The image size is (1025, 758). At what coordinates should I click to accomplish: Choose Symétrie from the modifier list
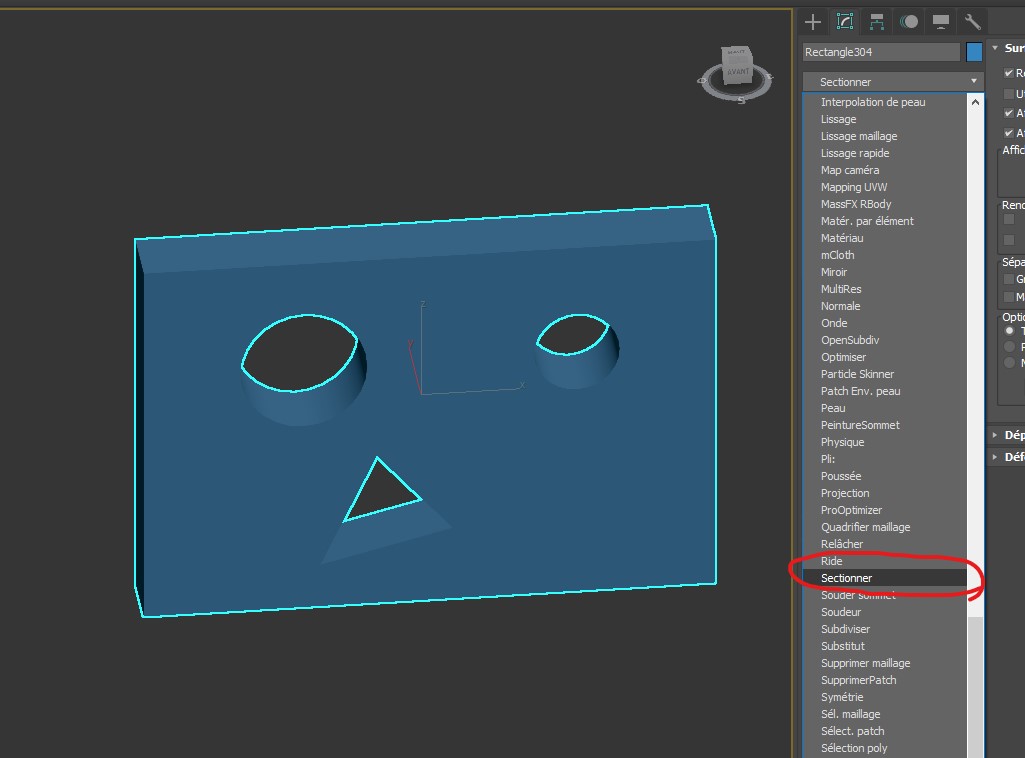(842, 697)
